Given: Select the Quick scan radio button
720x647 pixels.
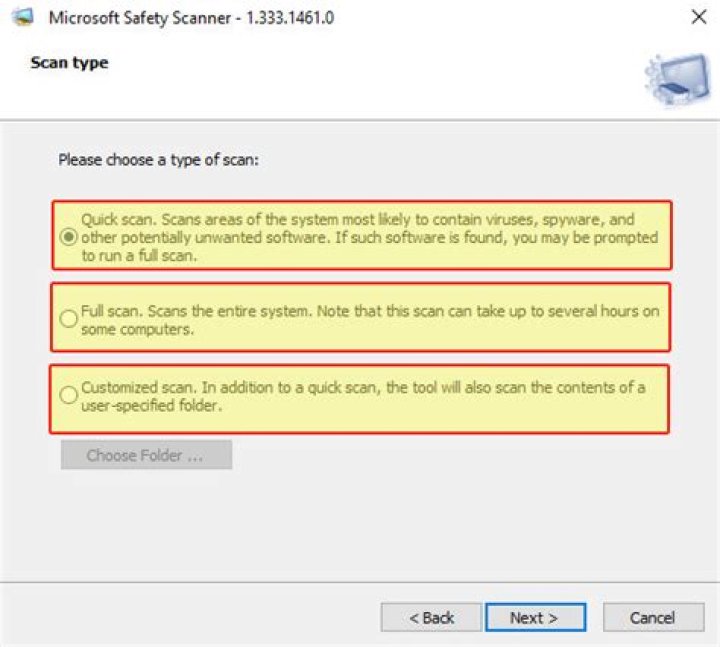Looking at the screenshot, I should click(x=68, y=237).
